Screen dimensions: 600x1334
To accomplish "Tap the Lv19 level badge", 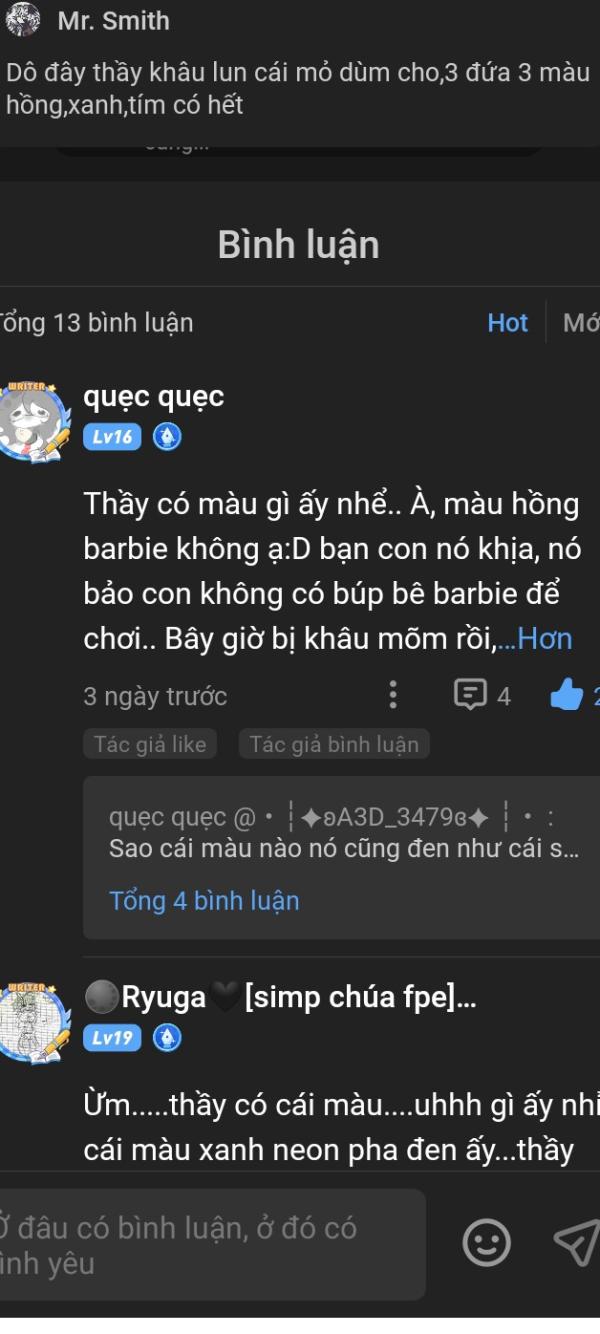I will click(x=112, y=1038).
